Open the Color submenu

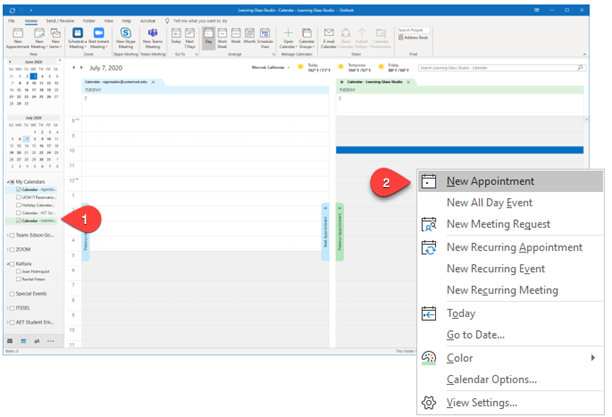(511, 358)
